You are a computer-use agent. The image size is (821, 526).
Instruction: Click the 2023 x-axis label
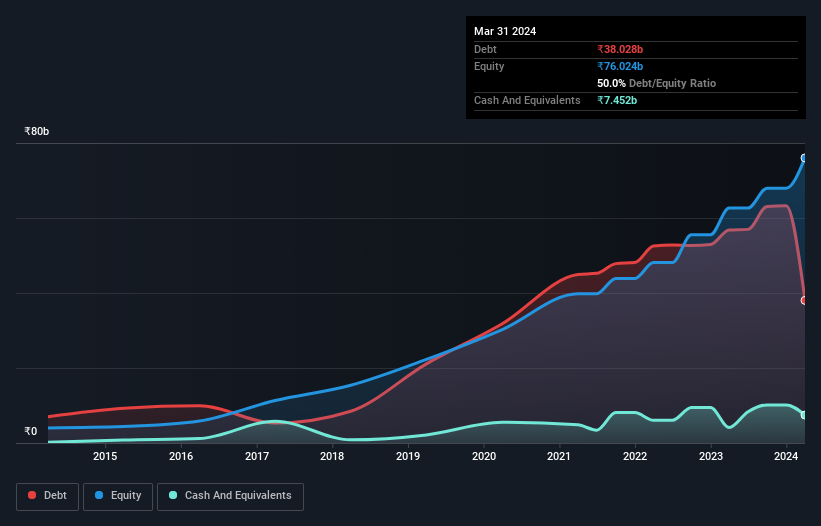click(711, 456)
